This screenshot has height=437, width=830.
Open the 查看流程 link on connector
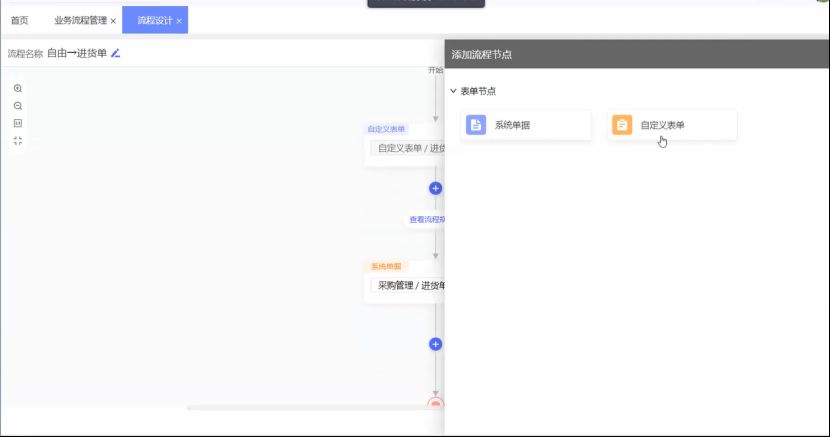click(427, 220)
